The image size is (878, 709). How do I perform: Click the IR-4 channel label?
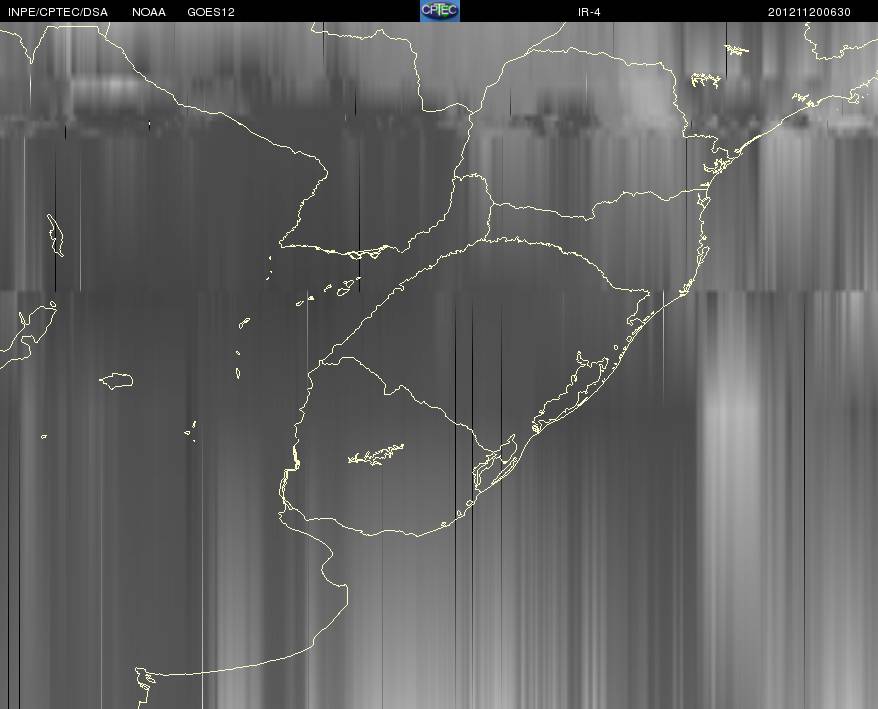(589, 12)
